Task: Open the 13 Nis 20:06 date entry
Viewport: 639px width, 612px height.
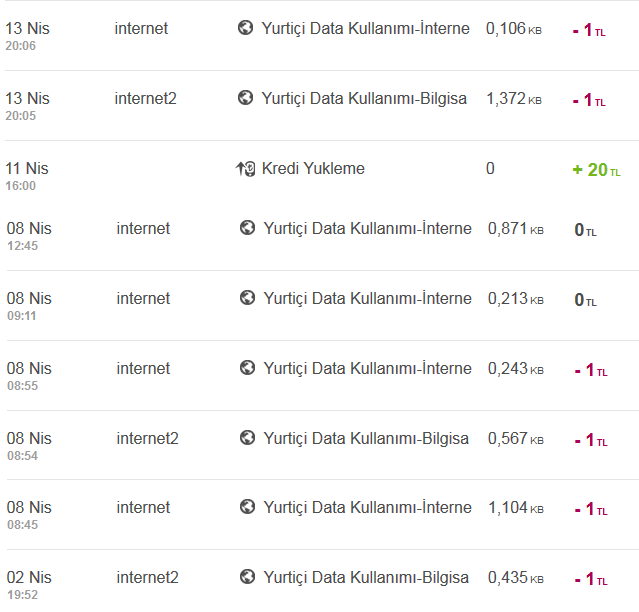Action: (27, 36)
